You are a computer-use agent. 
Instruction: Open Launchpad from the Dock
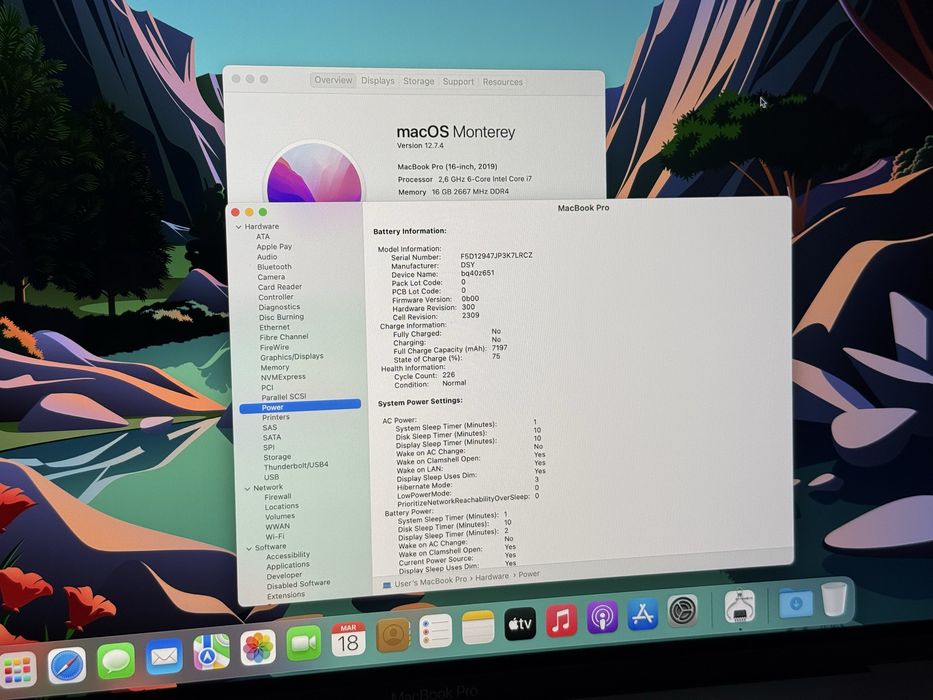click(17, 668)
